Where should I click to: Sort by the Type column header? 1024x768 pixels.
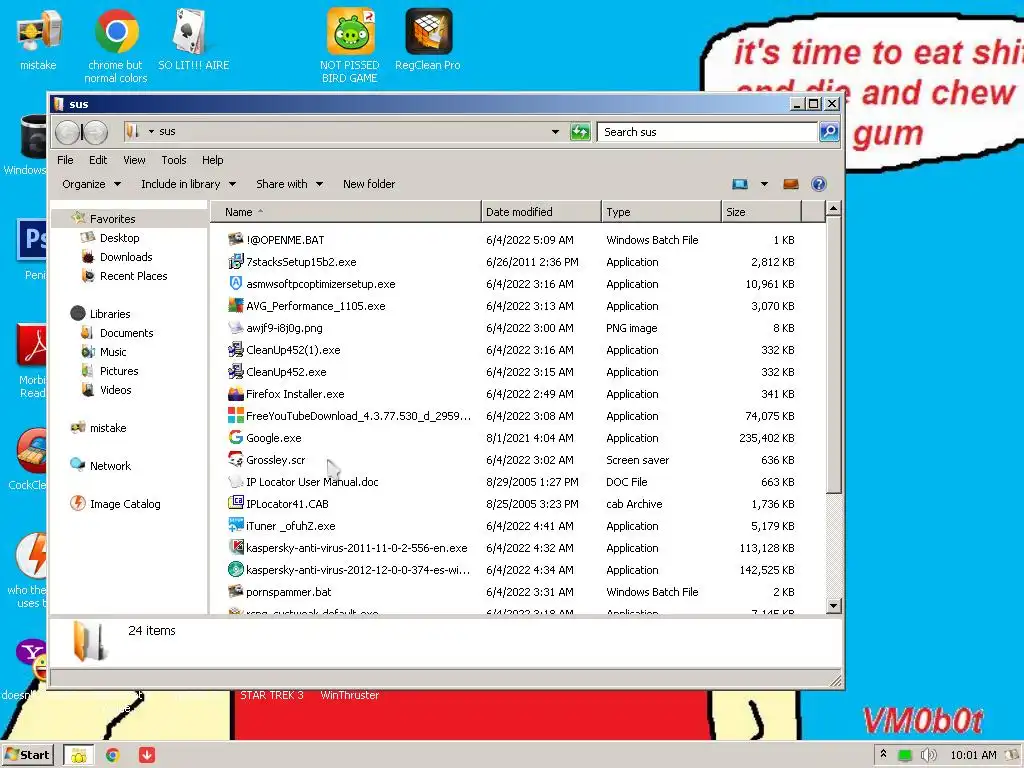(x=661, y=212)
